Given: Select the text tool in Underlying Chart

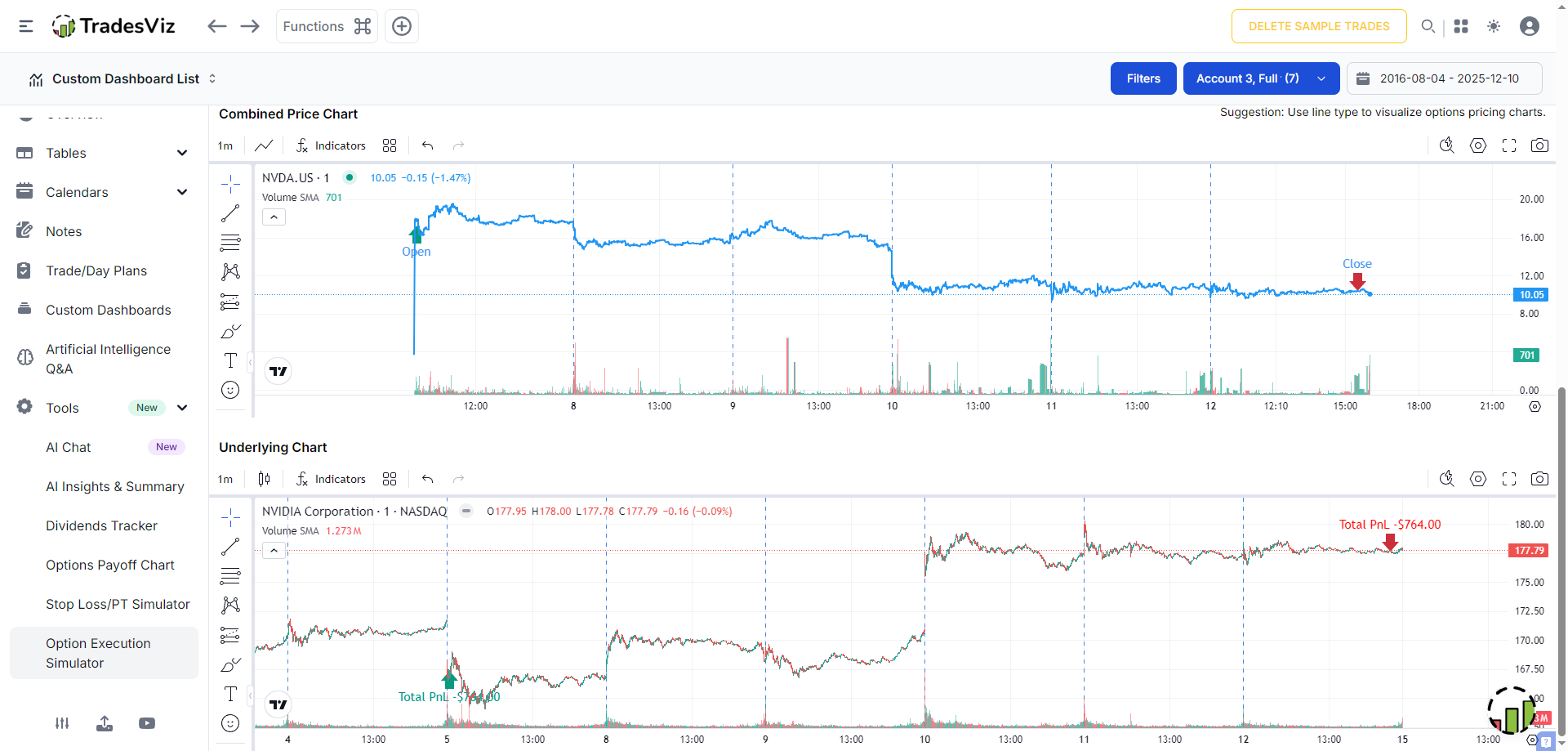Looking at the screenshot, I should (x=230, y=694).
